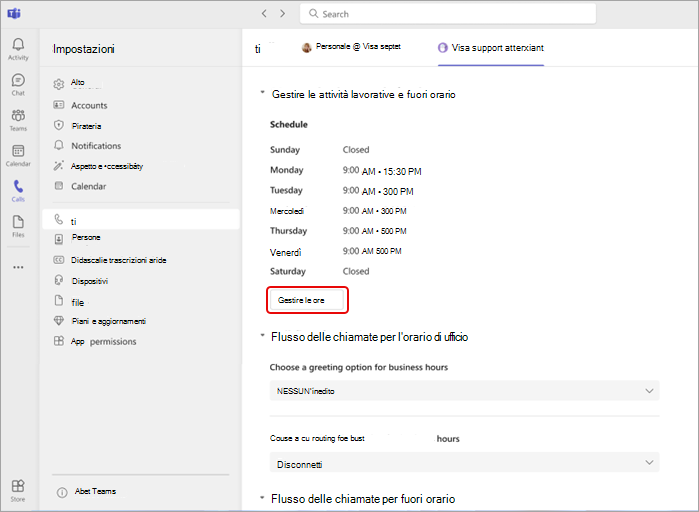Go forward with the right arrow

point(283,14)
